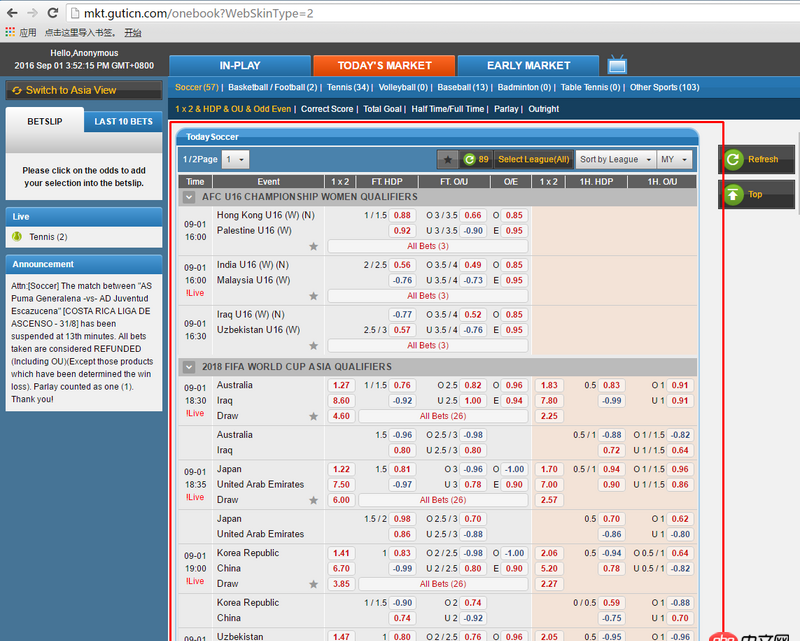Viewport: 800px width, 641px height.
Task: Reload the page with browser refresh icon
Action: click(x=53, y=13)
